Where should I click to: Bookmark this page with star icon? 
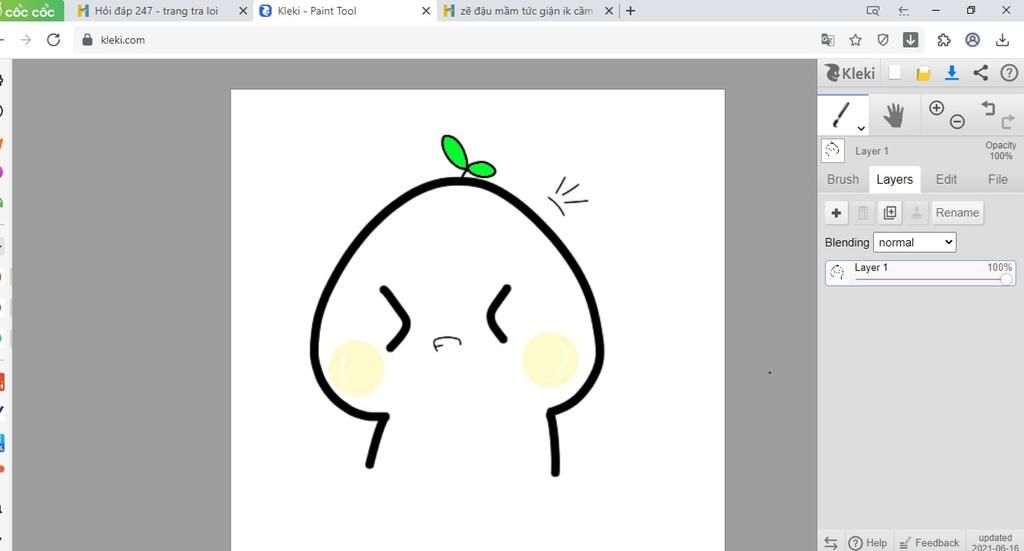pyautogui.click(x=856, y=40)
